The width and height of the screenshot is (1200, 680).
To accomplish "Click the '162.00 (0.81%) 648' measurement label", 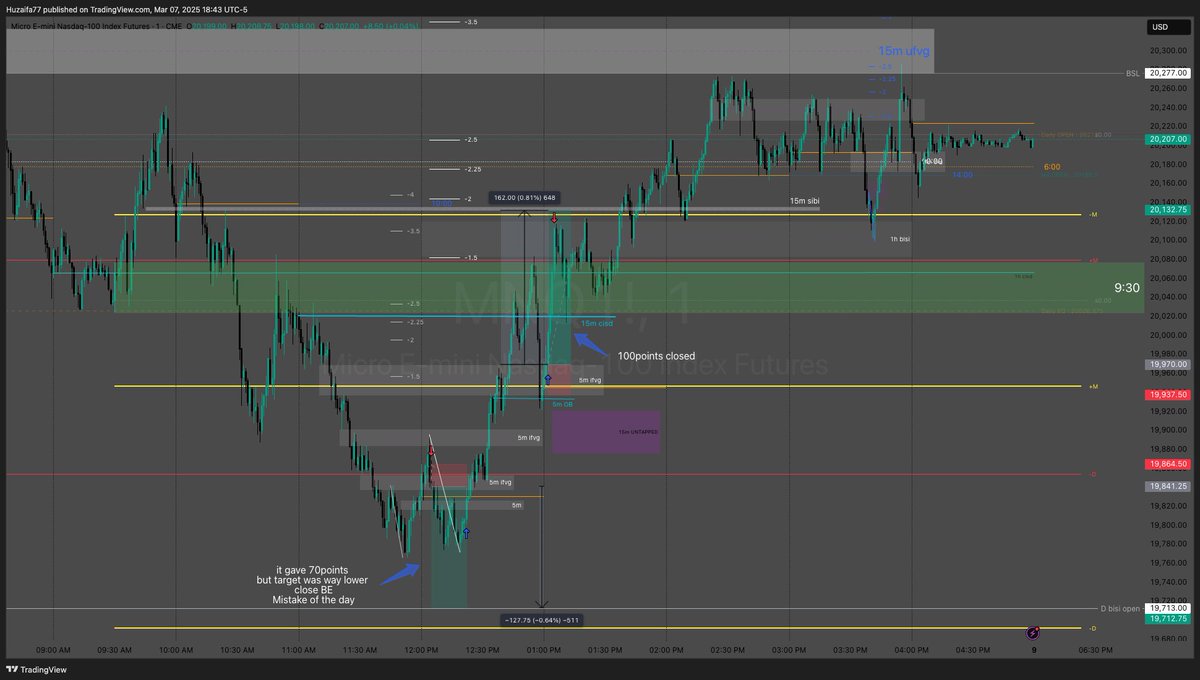I will click(x=525, y=198).
